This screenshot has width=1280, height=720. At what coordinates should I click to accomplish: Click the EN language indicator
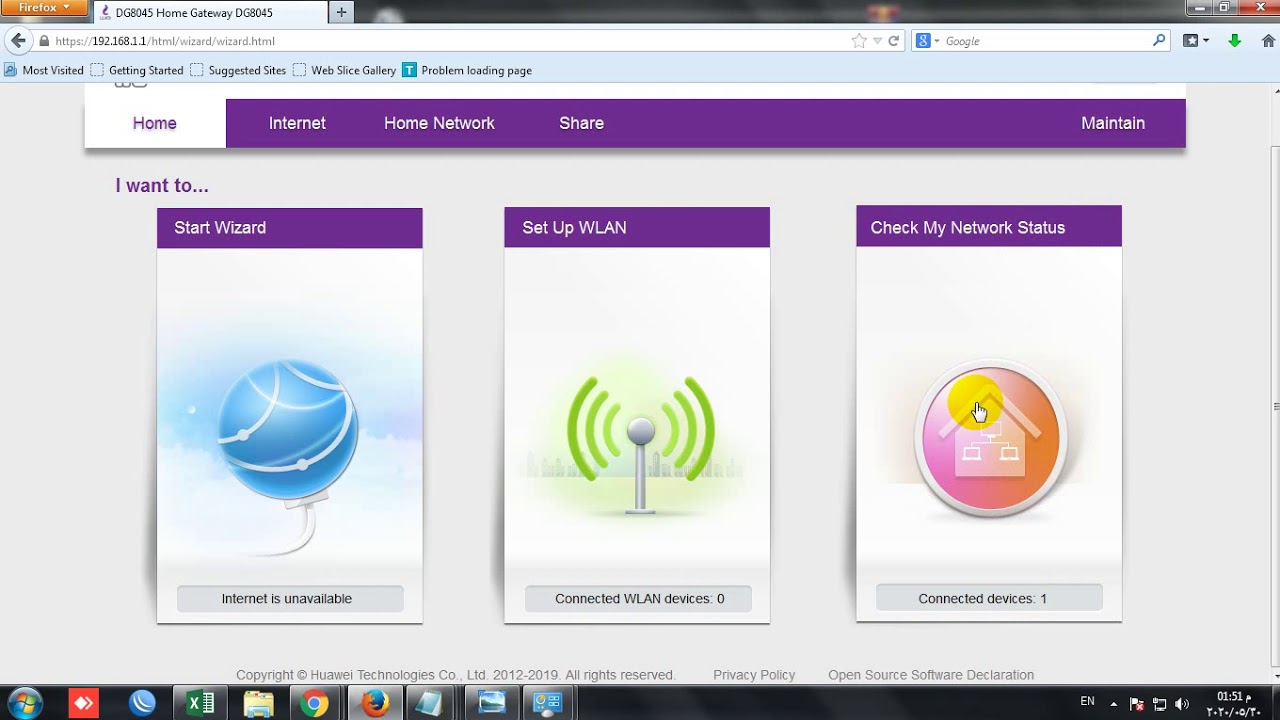(1087, 702)
